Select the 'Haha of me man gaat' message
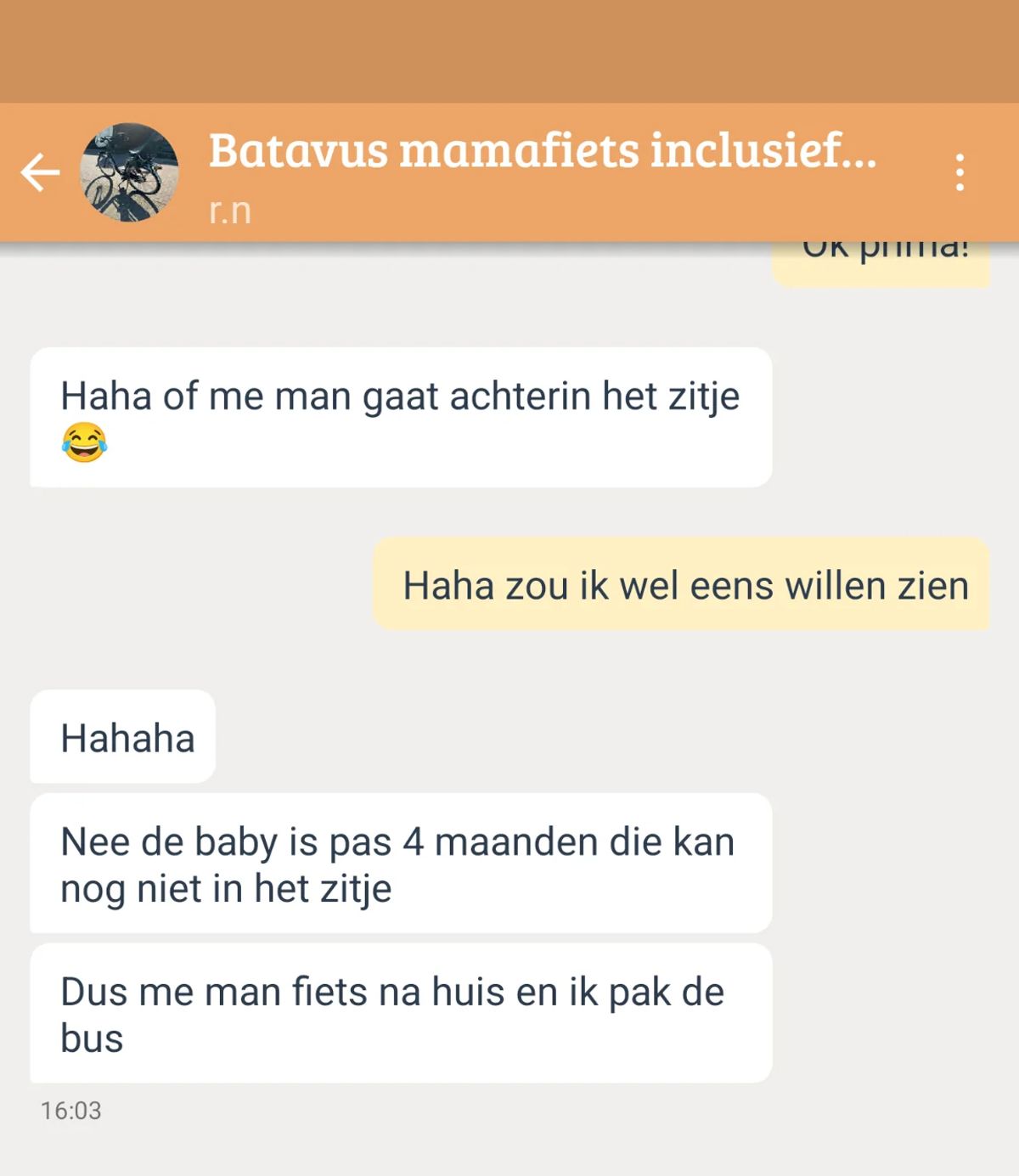The image size is (1019, 1176). click(401, 417)
